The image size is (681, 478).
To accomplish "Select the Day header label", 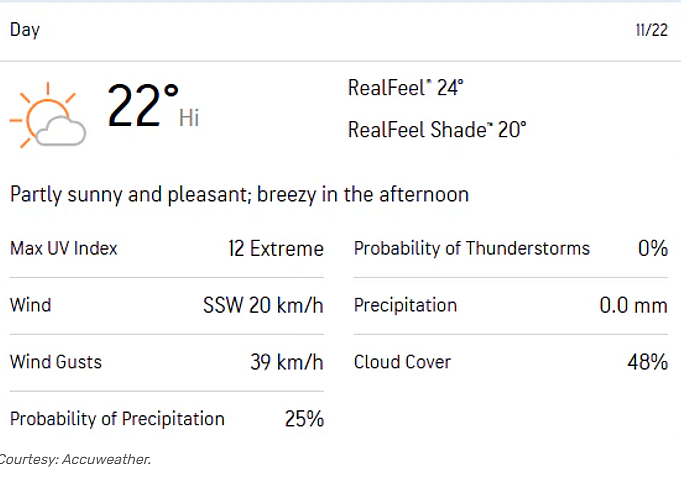I will 25,30.
